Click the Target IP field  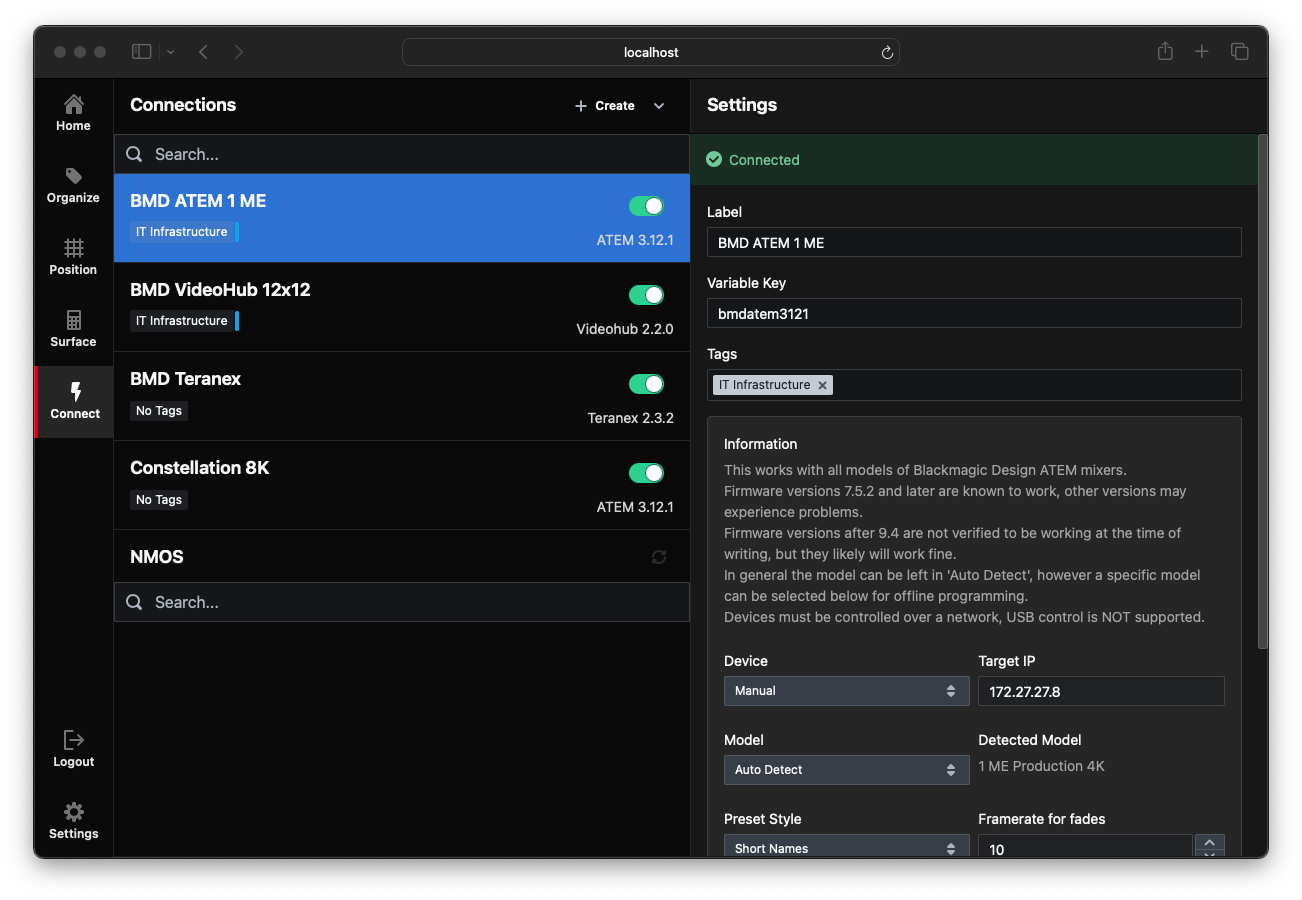click(x=1101, y=691)
